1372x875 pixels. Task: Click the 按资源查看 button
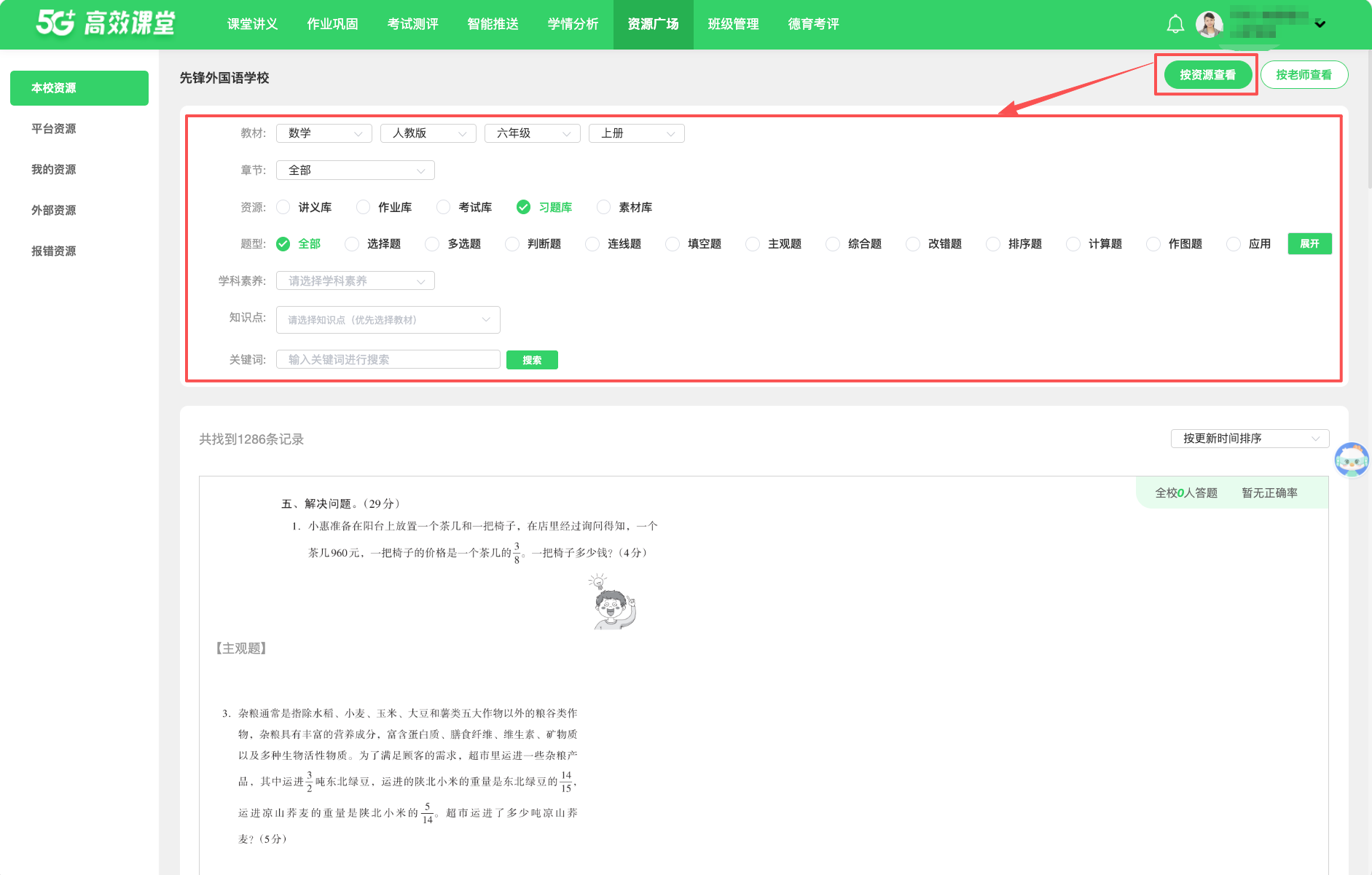(1208, 75)
